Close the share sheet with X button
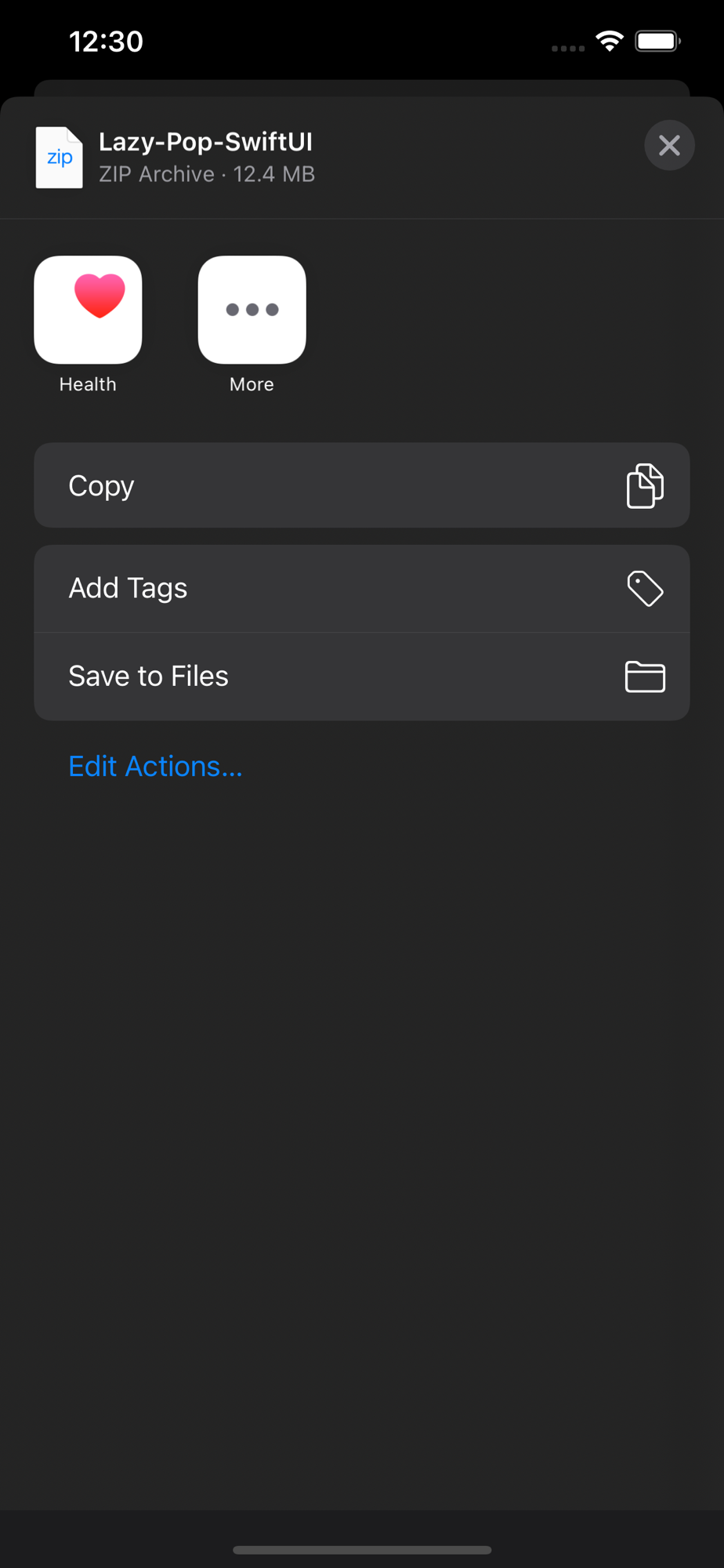 click(x=669, y=145)
